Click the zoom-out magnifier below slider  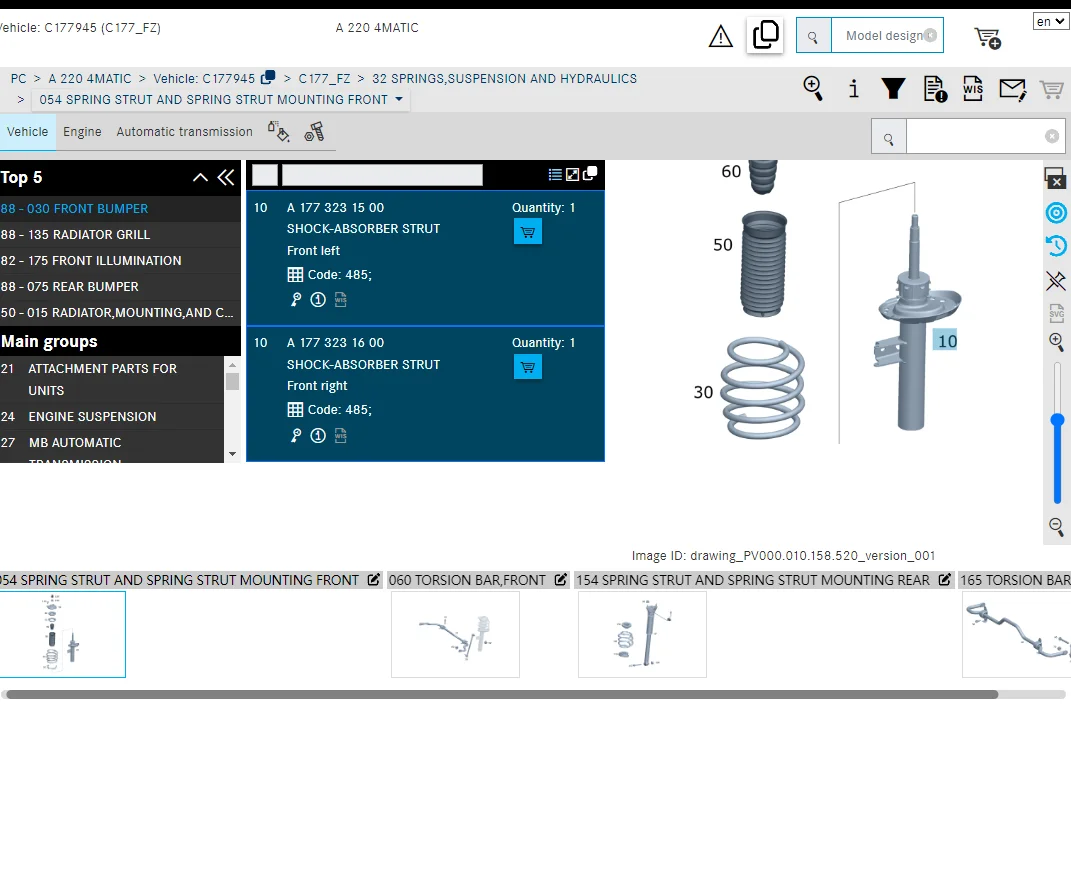pyautogui.click(x=1056, y=526)
